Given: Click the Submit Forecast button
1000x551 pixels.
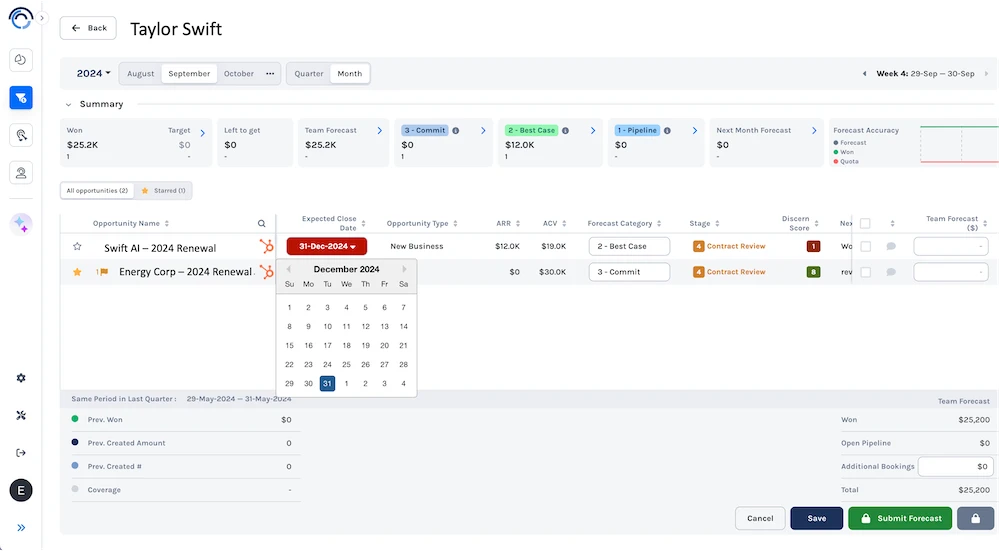Looking at the screenshot, I should pos(900,518).
